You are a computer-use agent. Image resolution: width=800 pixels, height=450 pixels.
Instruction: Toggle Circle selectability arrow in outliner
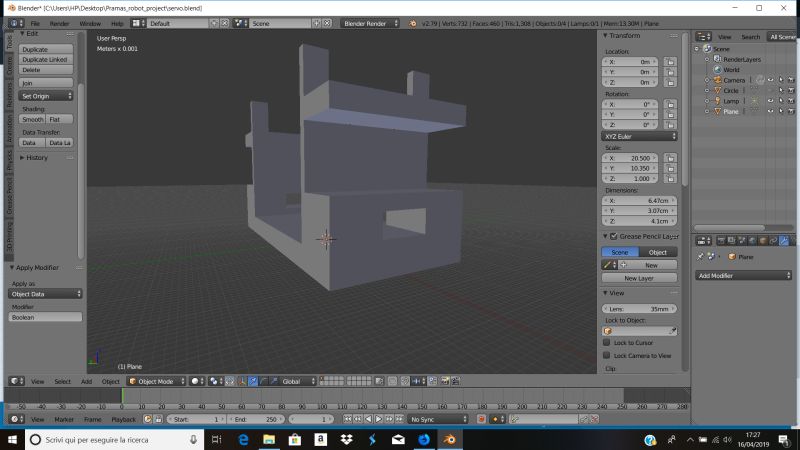click(x=781, y=90)
